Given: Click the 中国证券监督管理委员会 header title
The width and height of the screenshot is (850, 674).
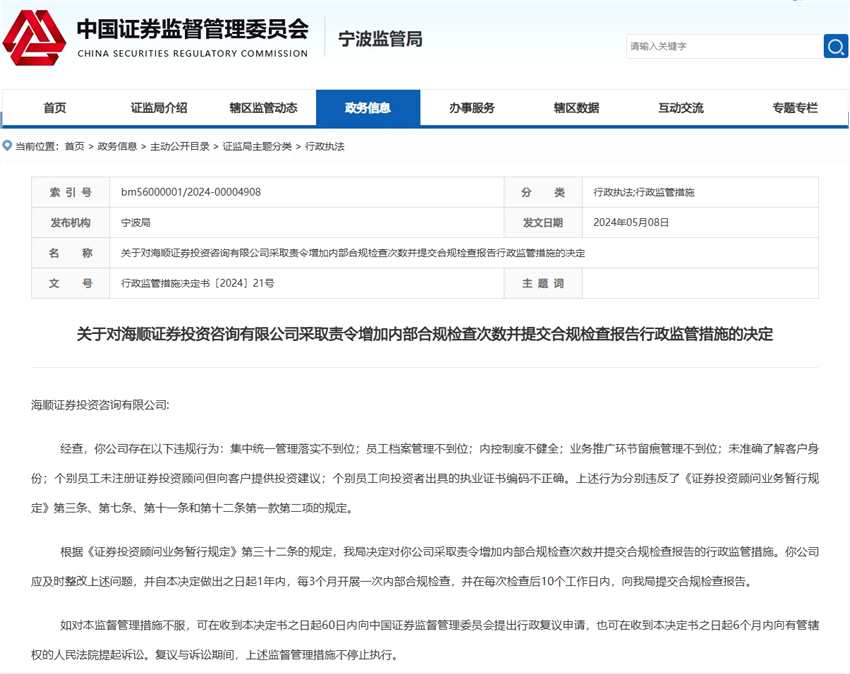Looking at the screenshot, I should (192, 29).
